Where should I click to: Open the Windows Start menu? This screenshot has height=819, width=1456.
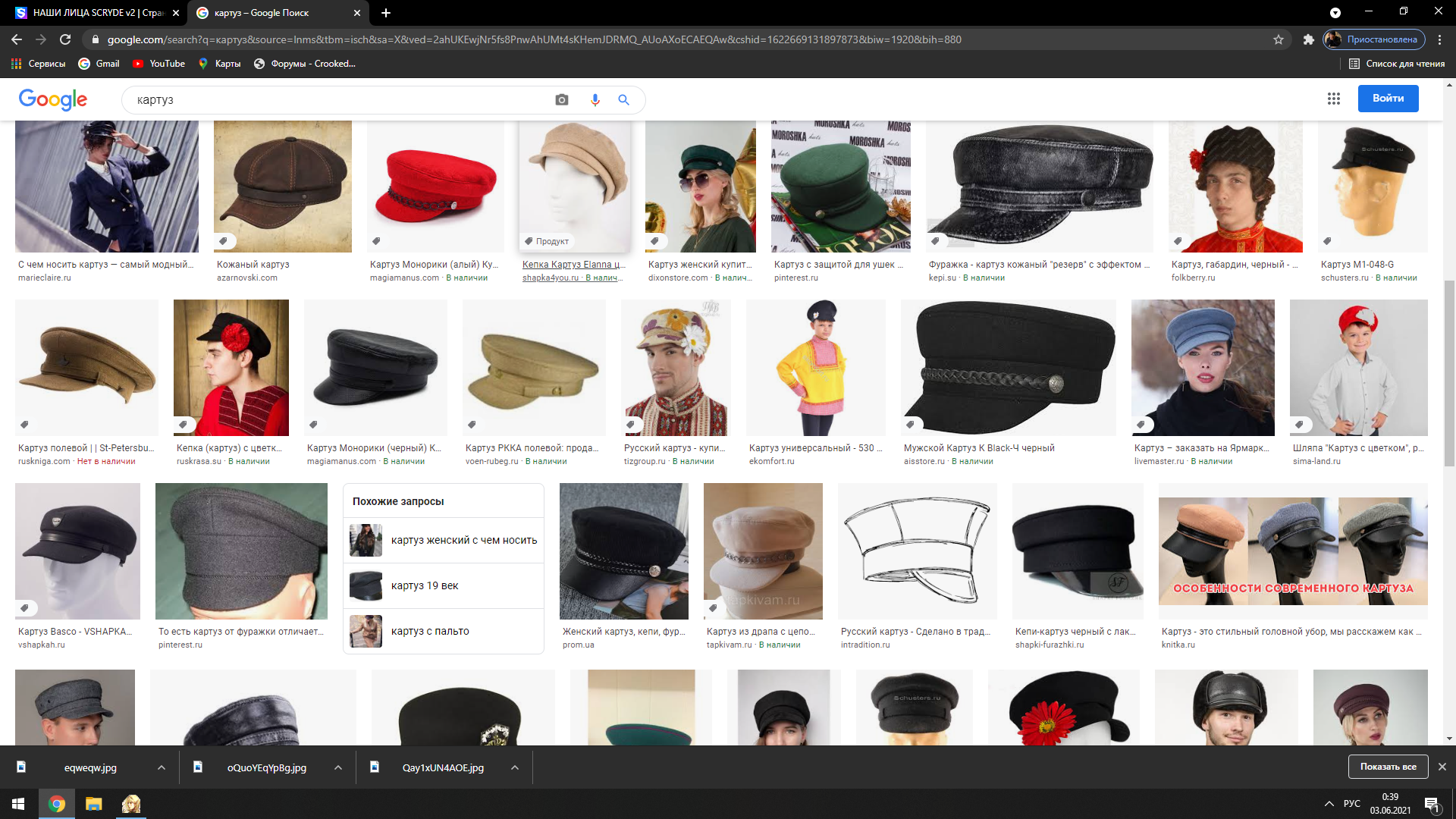[18, 804]
